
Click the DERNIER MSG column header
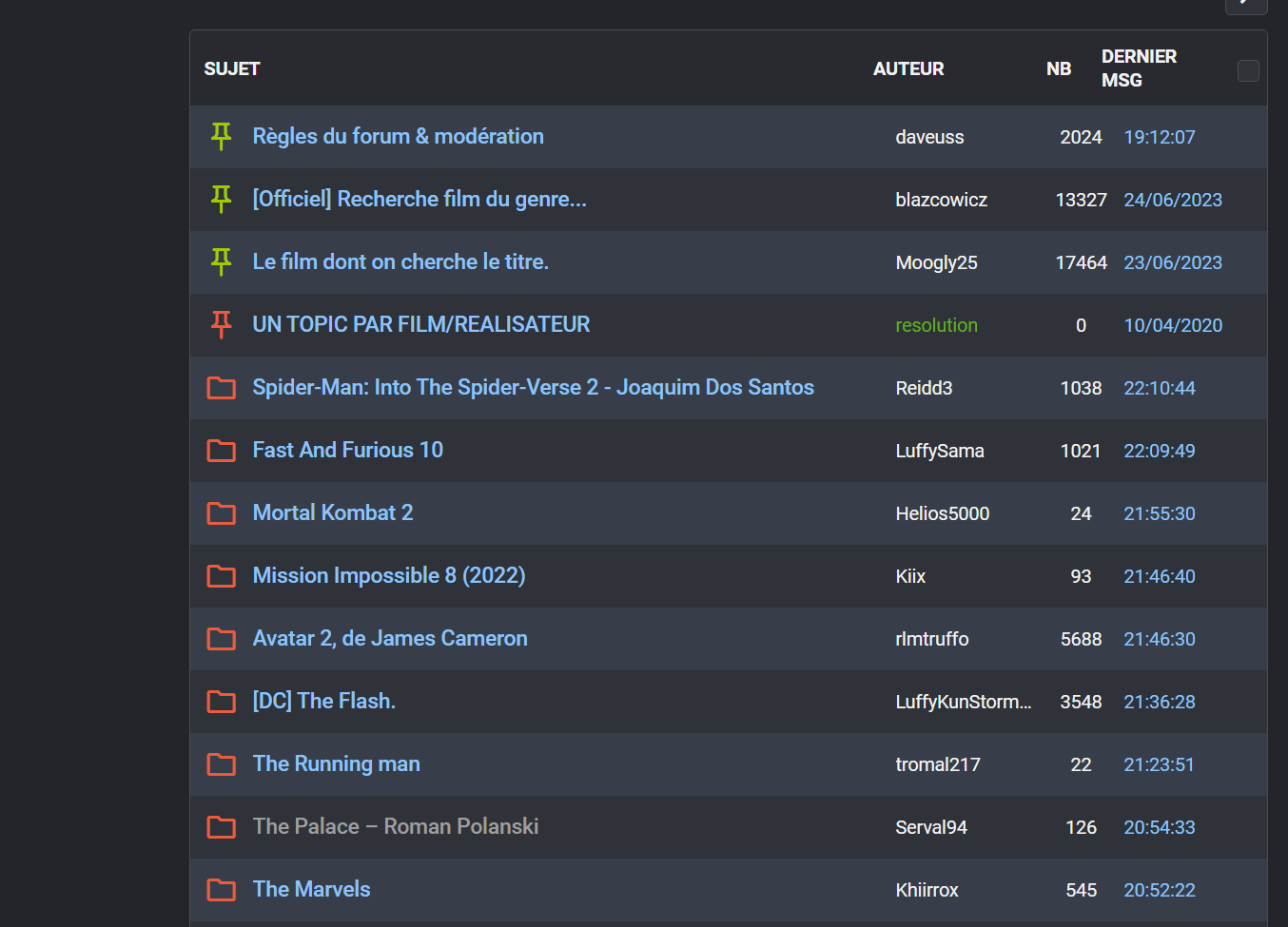pyautogui.click(x=1139, y=68)
